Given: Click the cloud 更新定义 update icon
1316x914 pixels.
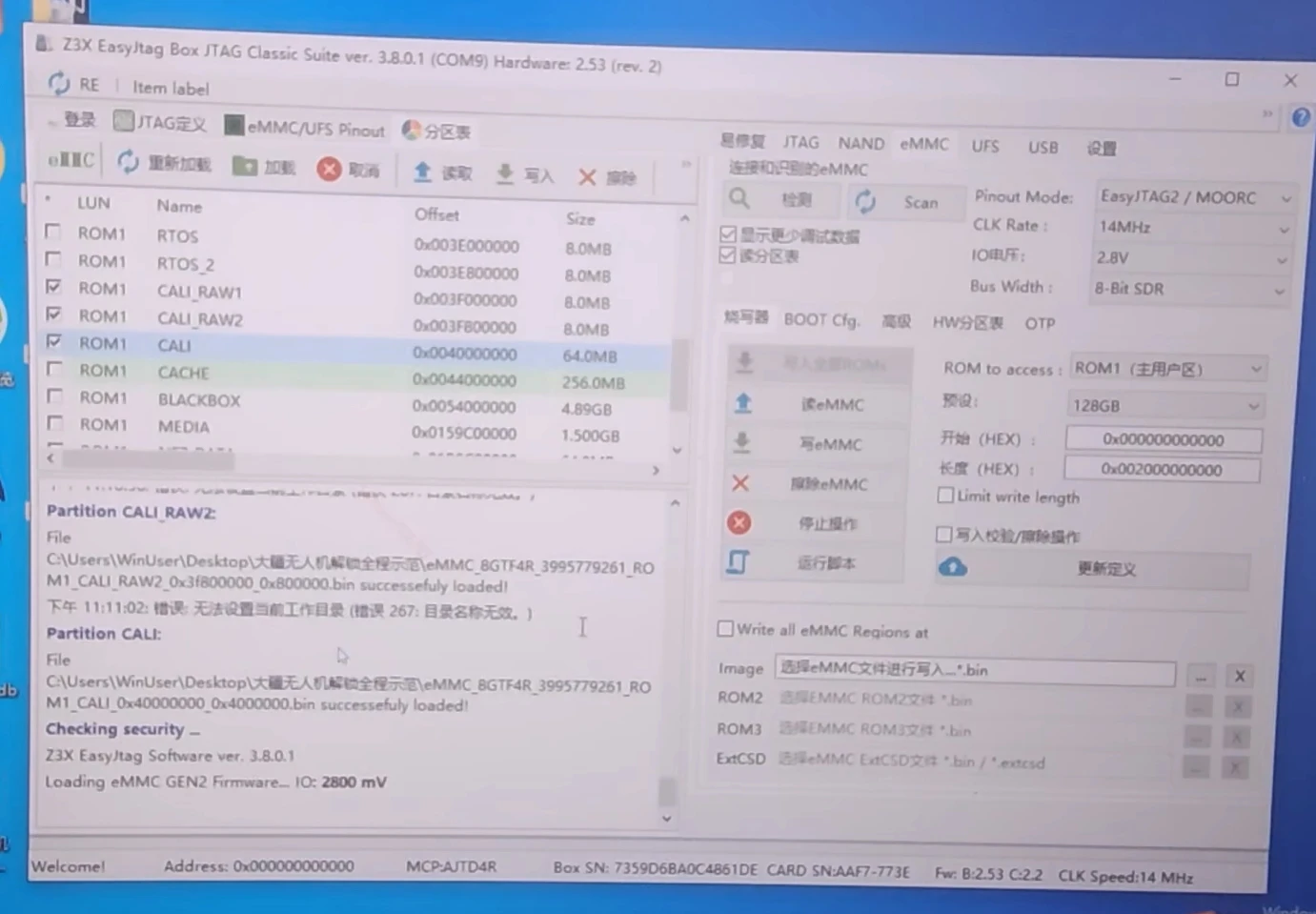Looking at the screenshot, I should point(952,566).
